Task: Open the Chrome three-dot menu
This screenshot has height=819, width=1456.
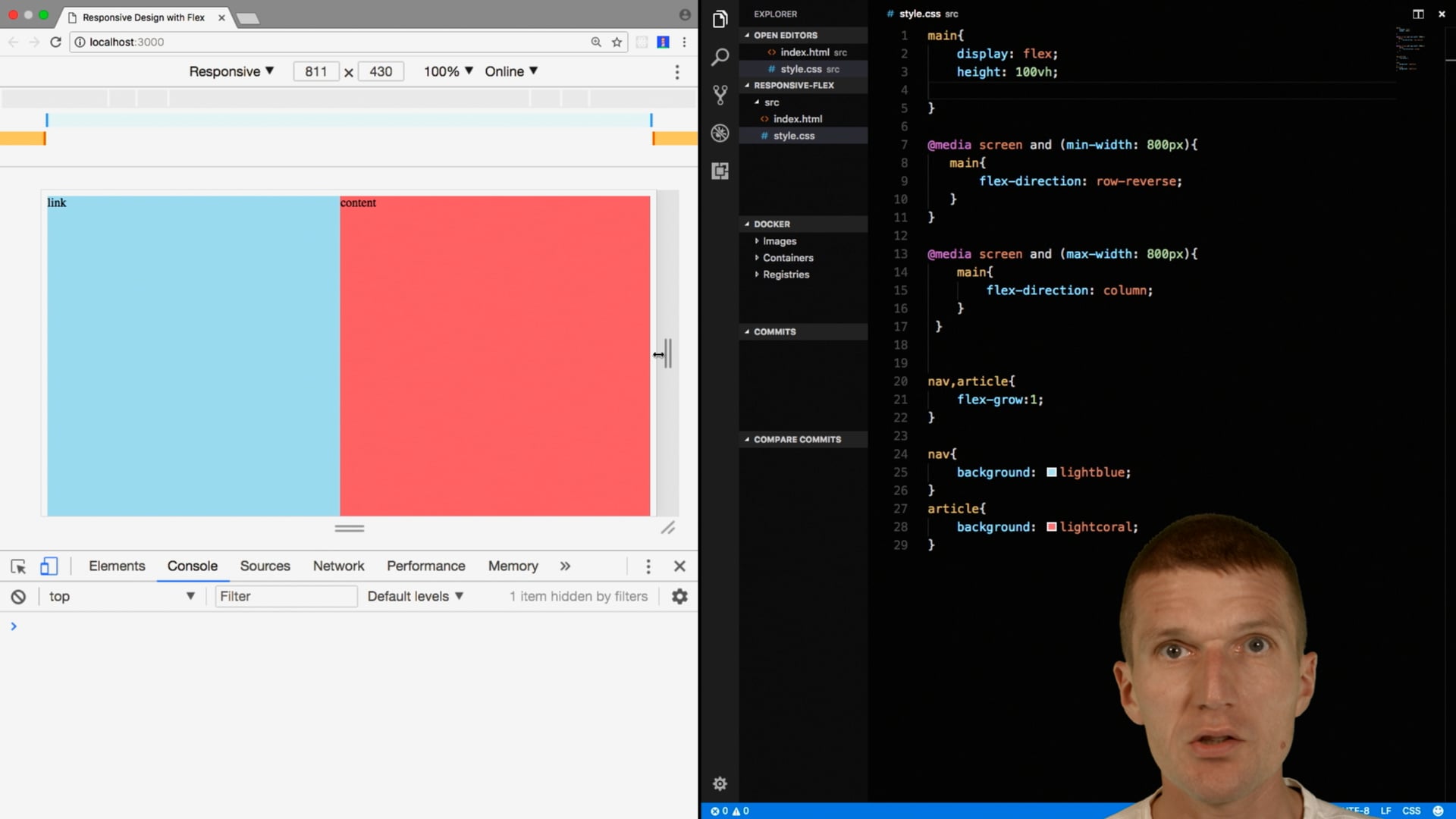Action: click(684, 42)
